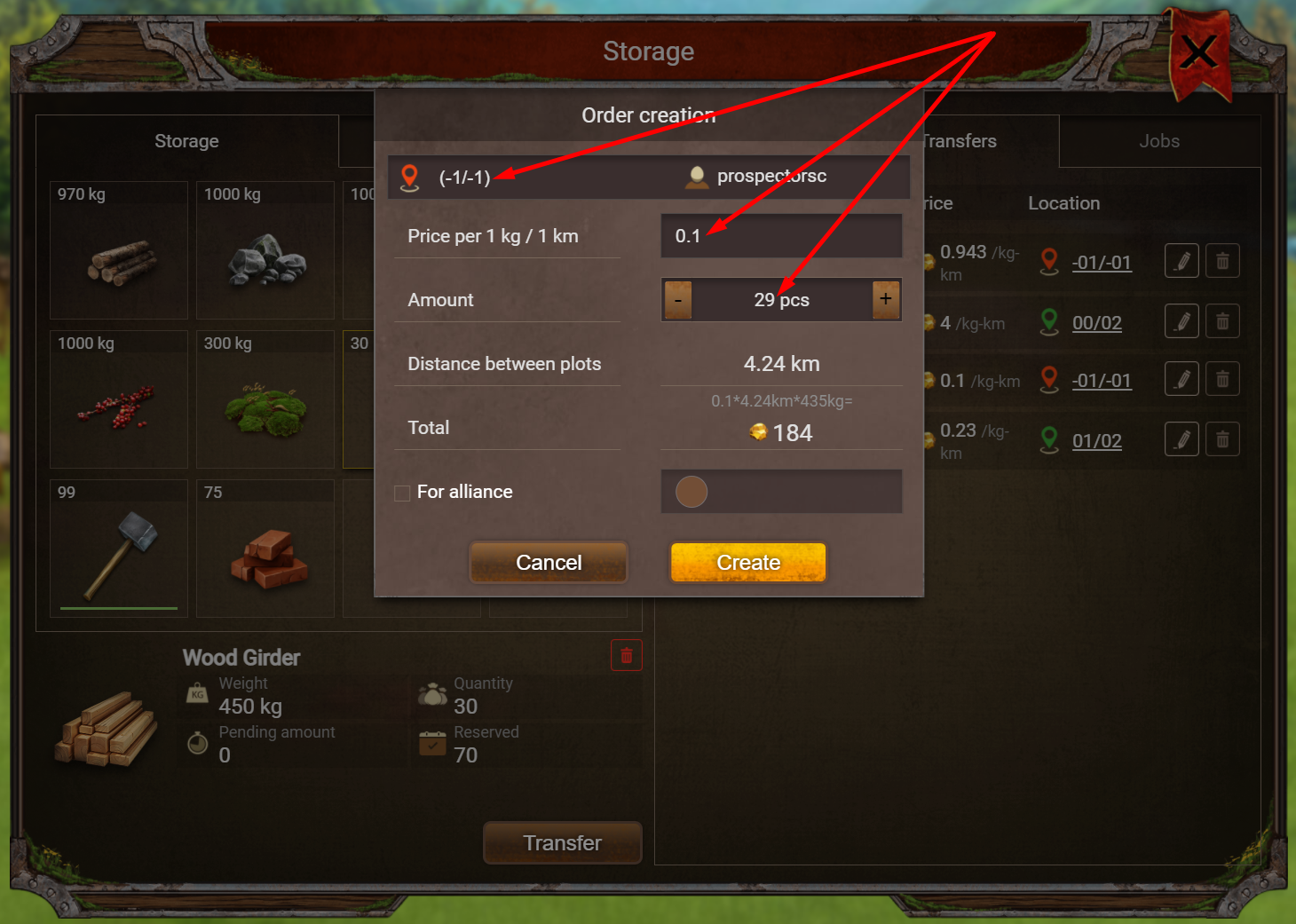The height and width of the screenshot is (924, 1296).
Task: Click the edit pencil for 0.23 transfer
Action: point(1181,439)
